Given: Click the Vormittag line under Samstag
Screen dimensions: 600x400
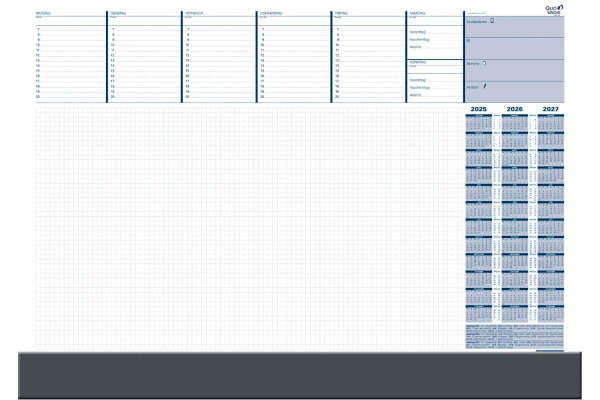Looking at the screenshot, I should [x=432, y=32].
